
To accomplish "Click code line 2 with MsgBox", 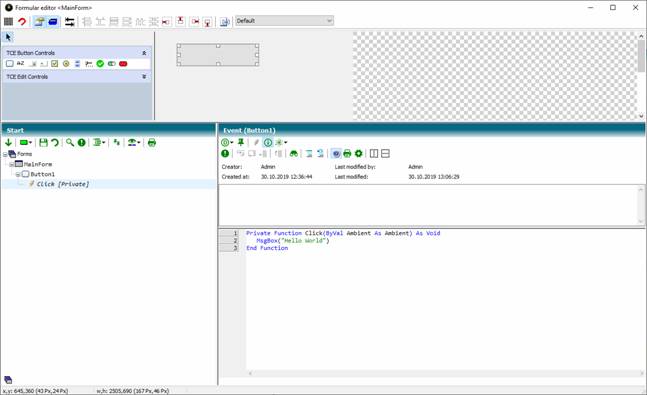I will tap(293, 241).
